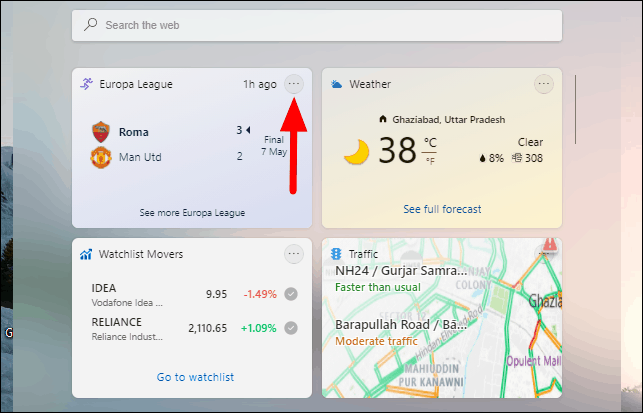Screen dimensions: 643x413
Task: Click the Search the web field
Action: pos(317,25)
